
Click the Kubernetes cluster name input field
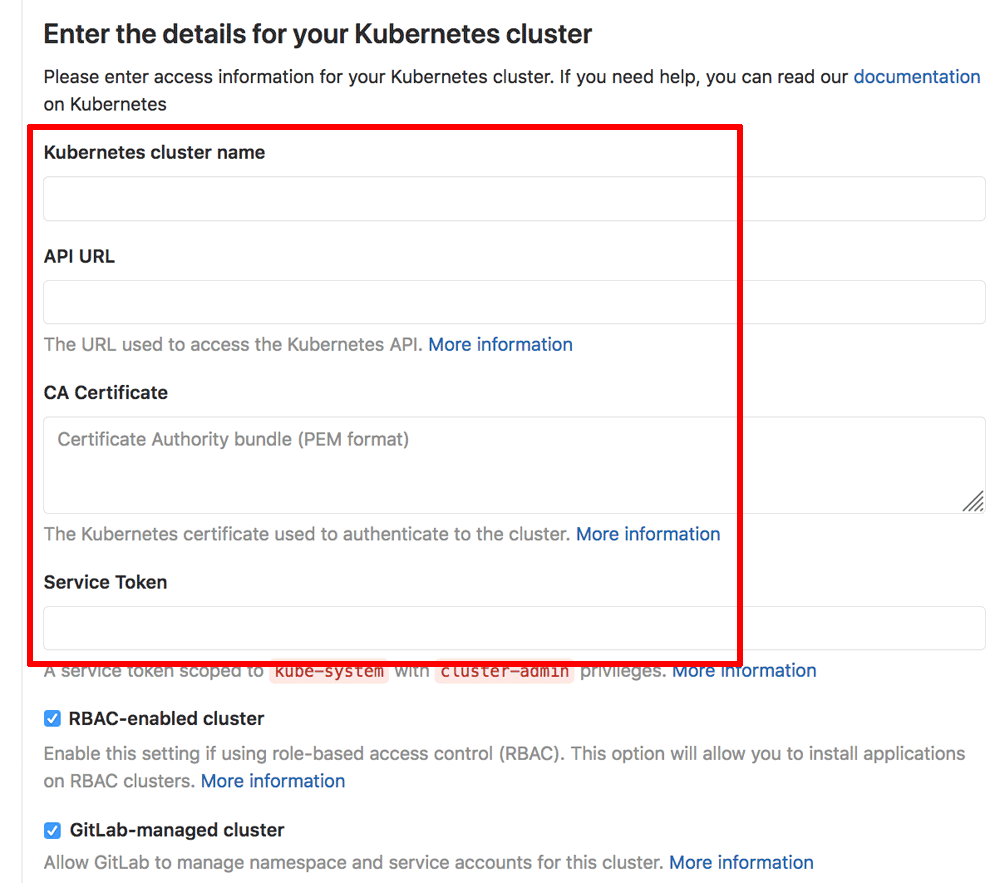coord(514,199)
